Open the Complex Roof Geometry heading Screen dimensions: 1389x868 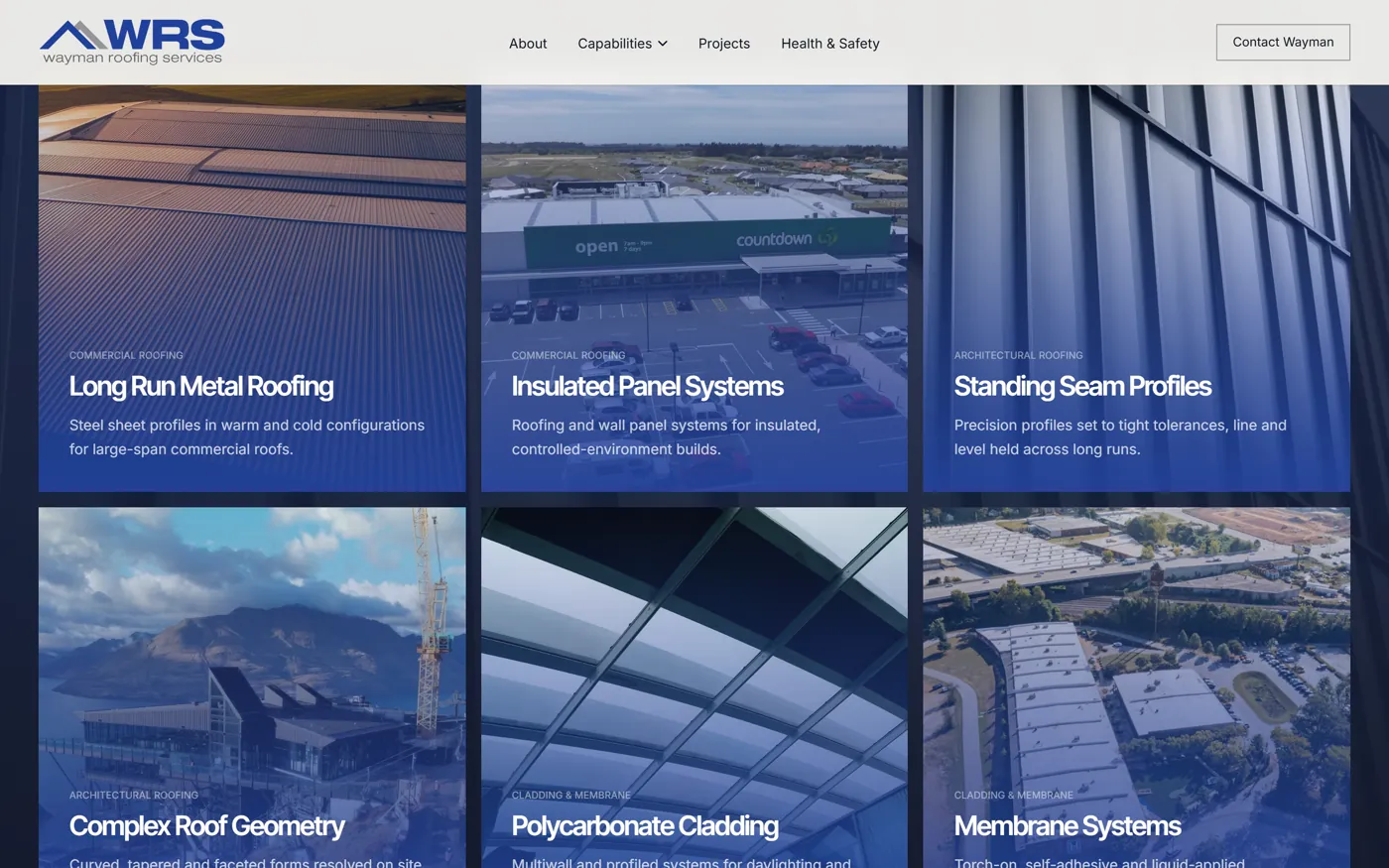point(207,826)
